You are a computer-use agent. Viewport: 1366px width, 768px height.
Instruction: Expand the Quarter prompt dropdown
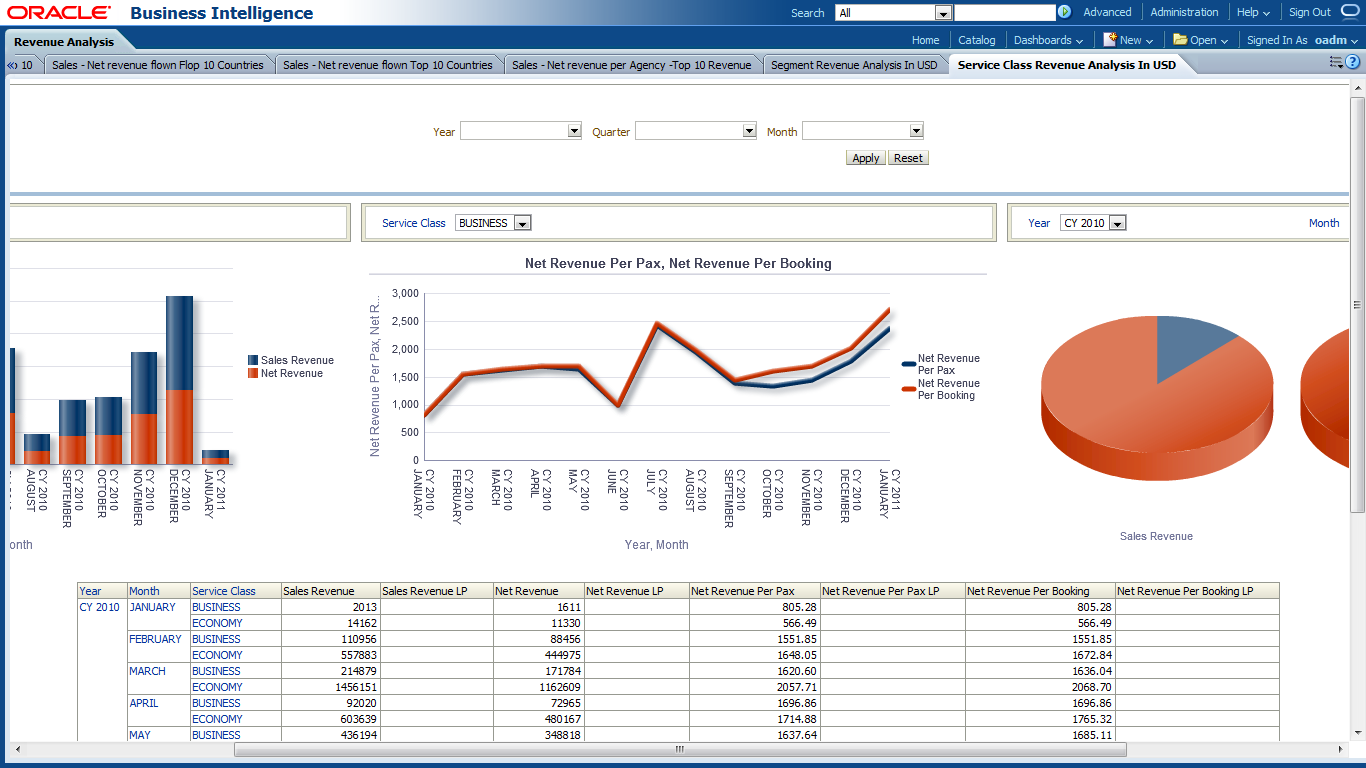coord(749,131)
